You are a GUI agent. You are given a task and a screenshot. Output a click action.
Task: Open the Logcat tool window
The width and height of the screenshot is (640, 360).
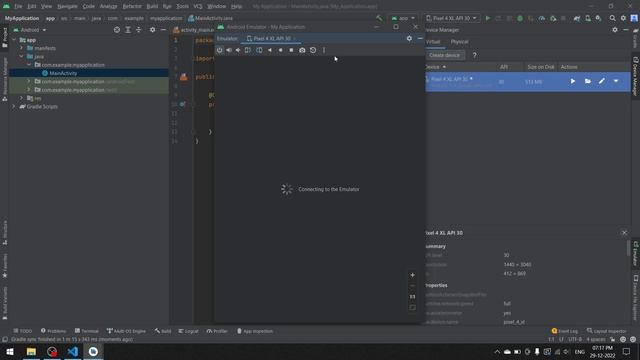(x=188, y=331)
